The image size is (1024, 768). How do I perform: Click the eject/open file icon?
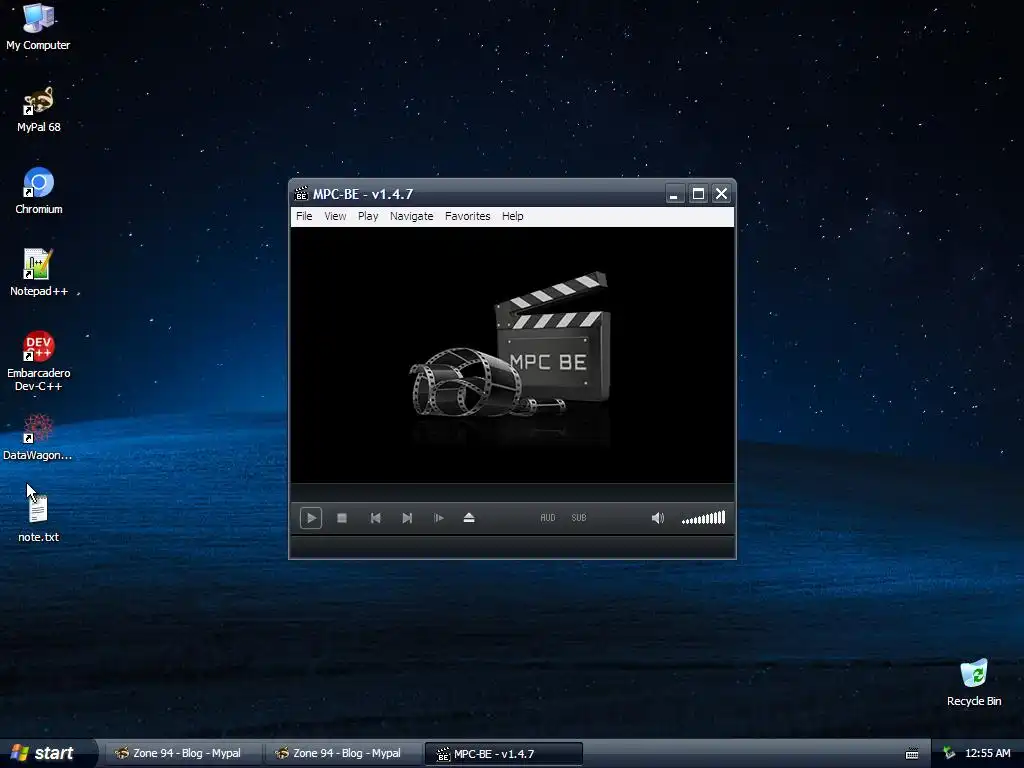tap(469, 518)
